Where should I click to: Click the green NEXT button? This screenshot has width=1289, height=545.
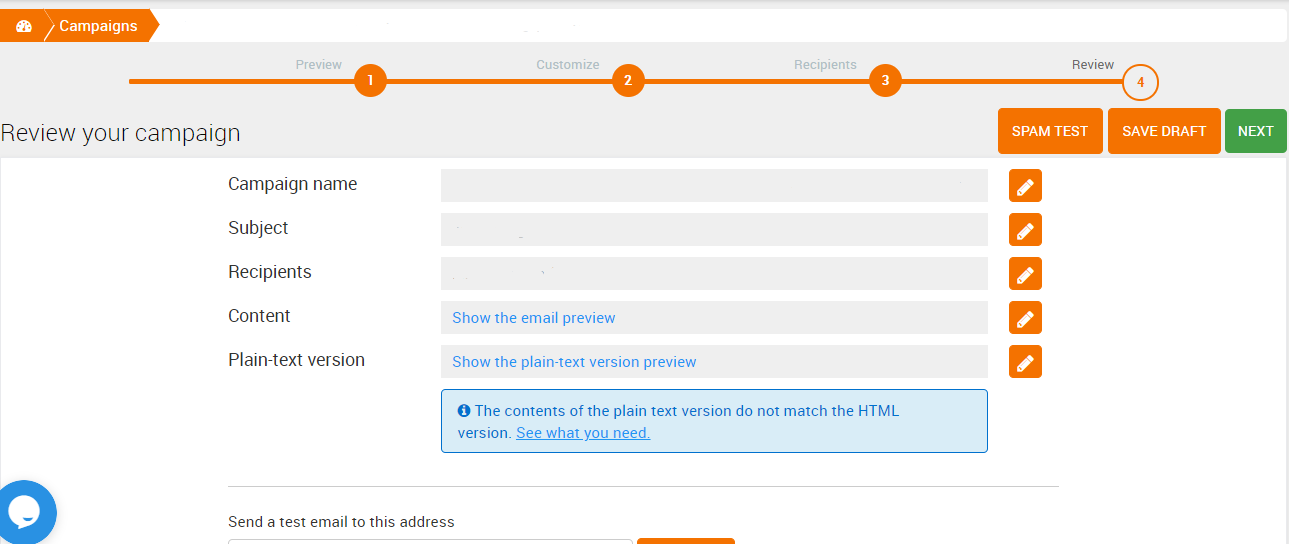(x=1255, y=131)
